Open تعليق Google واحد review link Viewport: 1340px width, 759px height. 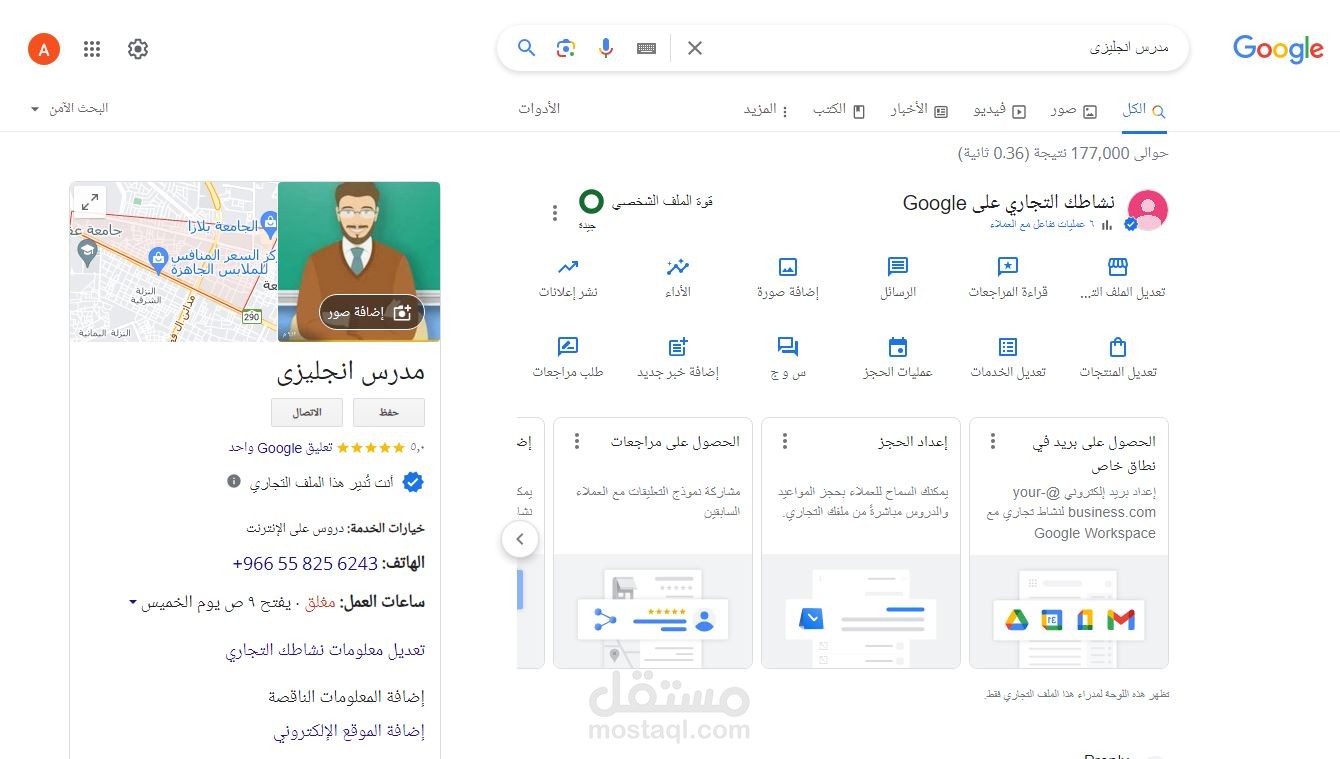pos(280,448)
